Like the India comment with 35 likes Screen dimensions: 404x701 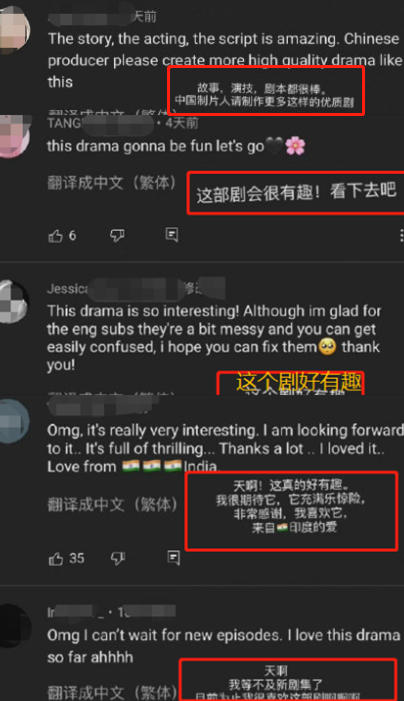(x=55, y=559)
